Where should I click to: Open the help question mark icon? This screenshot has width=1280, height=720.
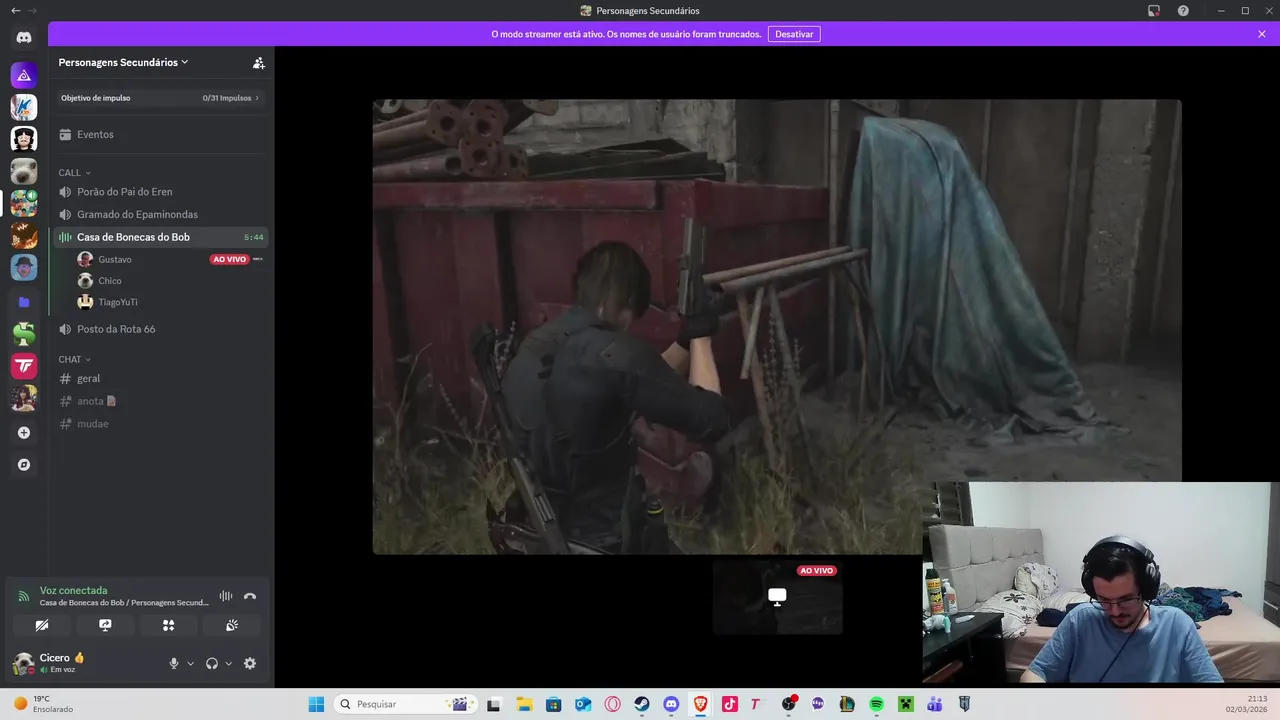click(1183, 11)
